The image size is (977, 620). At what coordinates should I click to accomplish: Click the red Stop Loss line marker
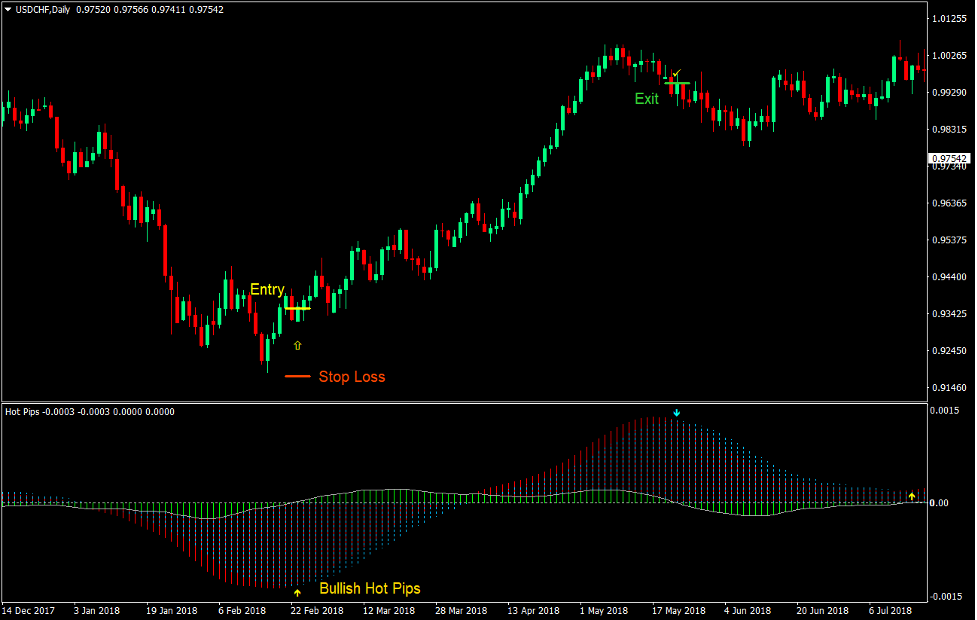click(x=297, y=377)
